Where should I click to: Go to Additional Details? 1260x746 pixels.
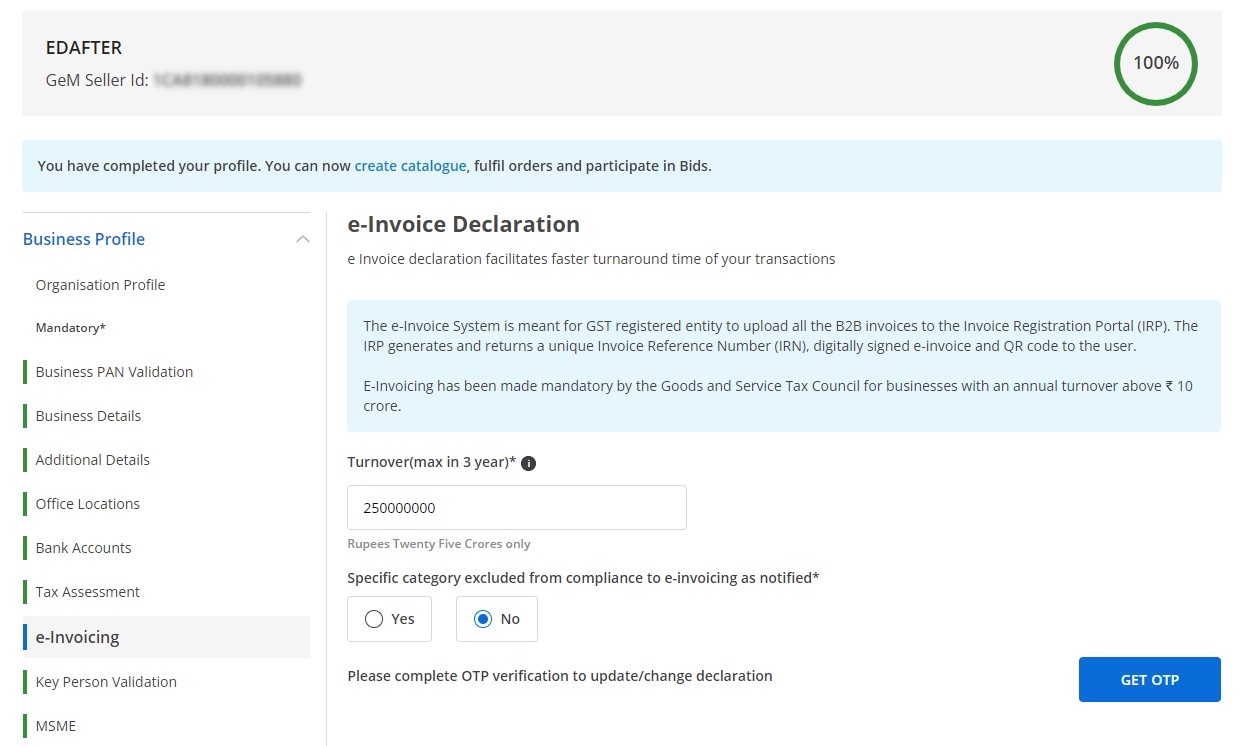tap(92, 459)
